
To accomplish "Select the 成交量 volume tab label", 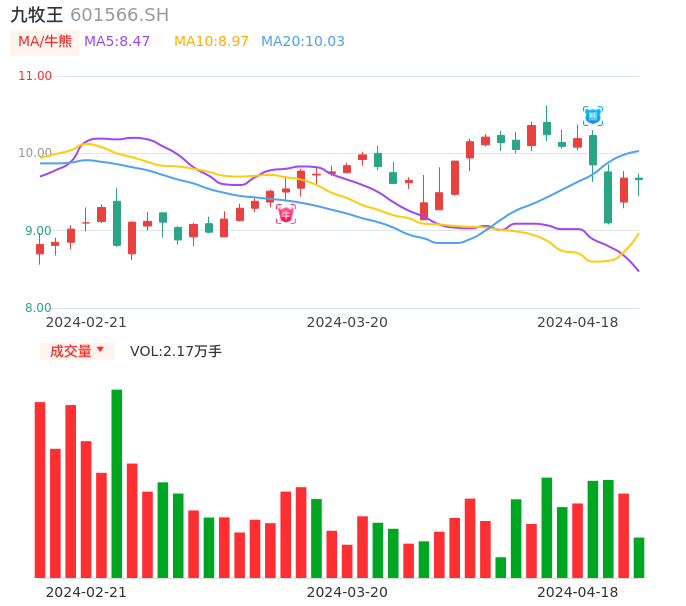I will pos(70,351).
